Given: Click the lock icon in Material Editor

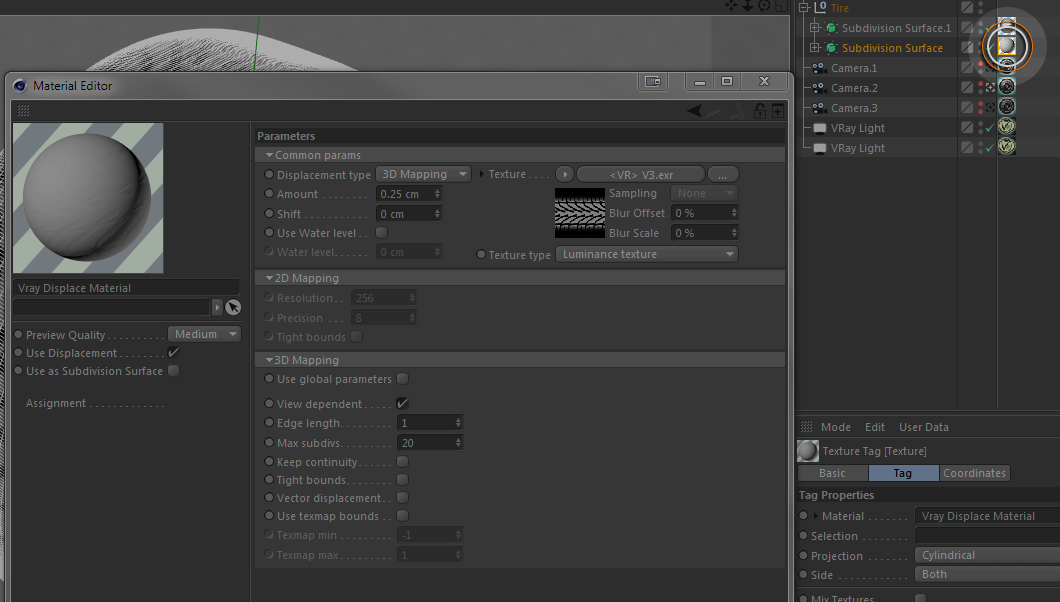Looking at the screenshot, I should [760, 111].
